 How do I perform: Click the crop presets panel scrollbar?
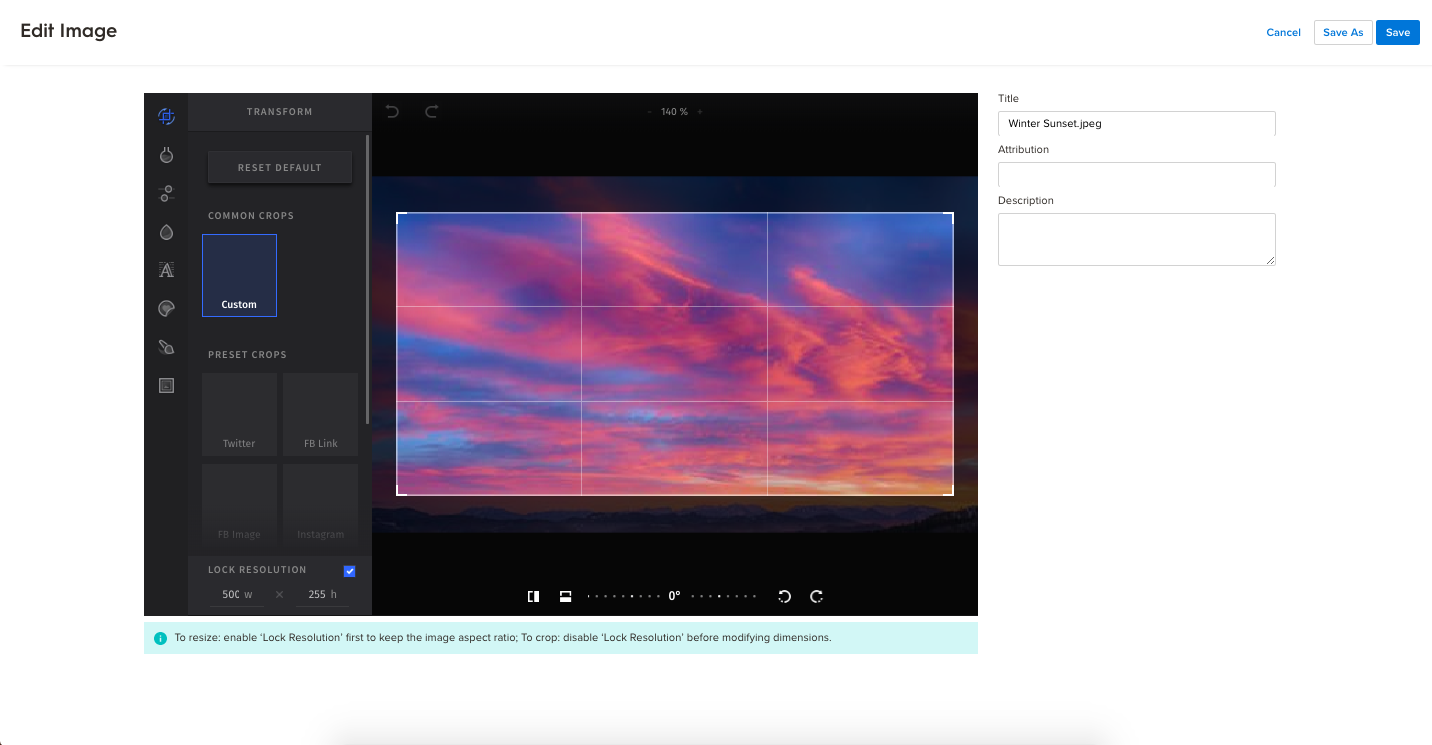[368, 280]
